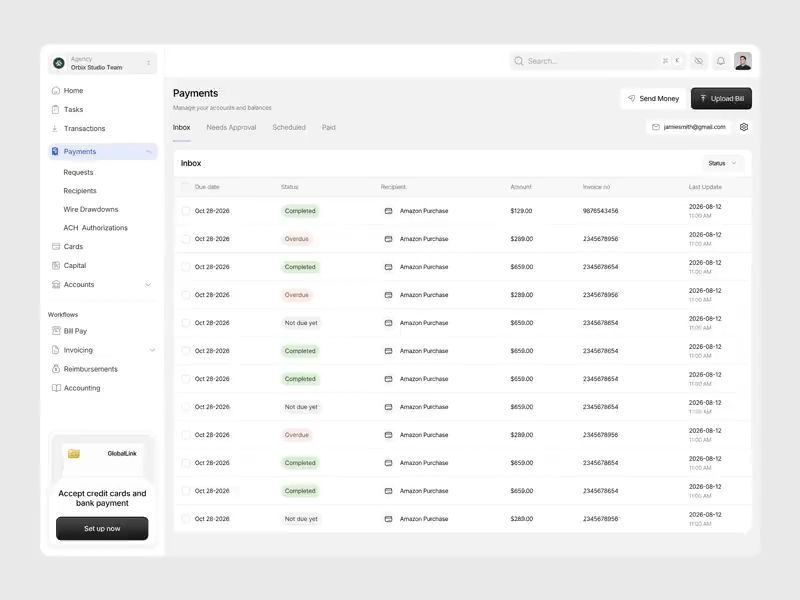This screenshot has height=600, width=800.
Task: Switch to the Needs Approval tab
Action: point(230,127)
